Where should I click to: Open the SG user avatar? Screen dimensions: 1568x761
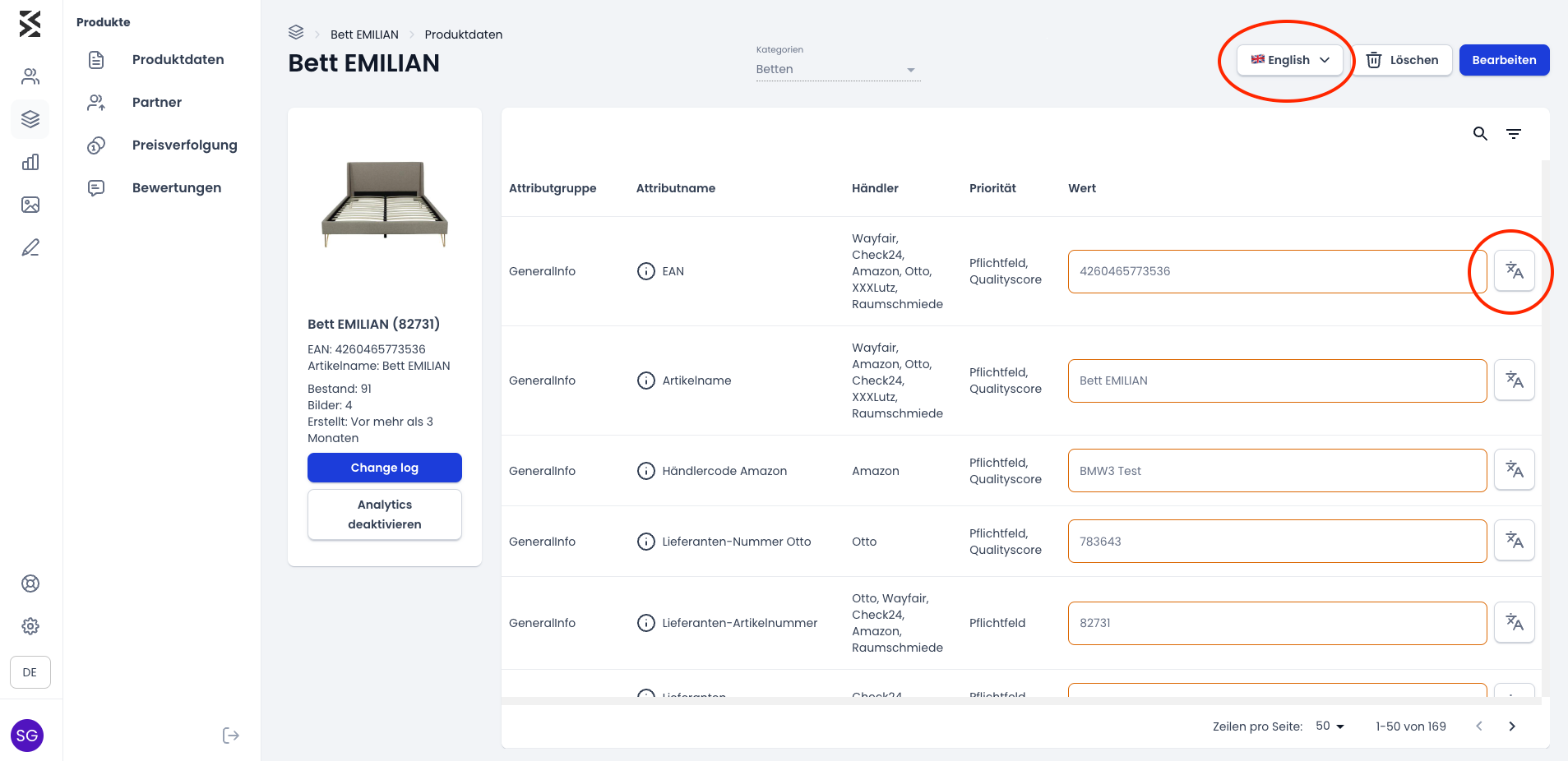click(x=27, y=736)
